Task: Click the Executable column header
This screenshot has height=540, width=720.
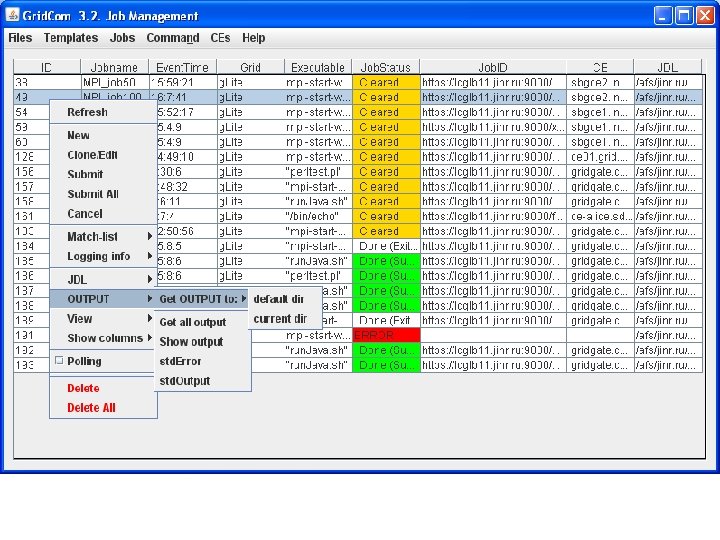Action: click(318, 68)
